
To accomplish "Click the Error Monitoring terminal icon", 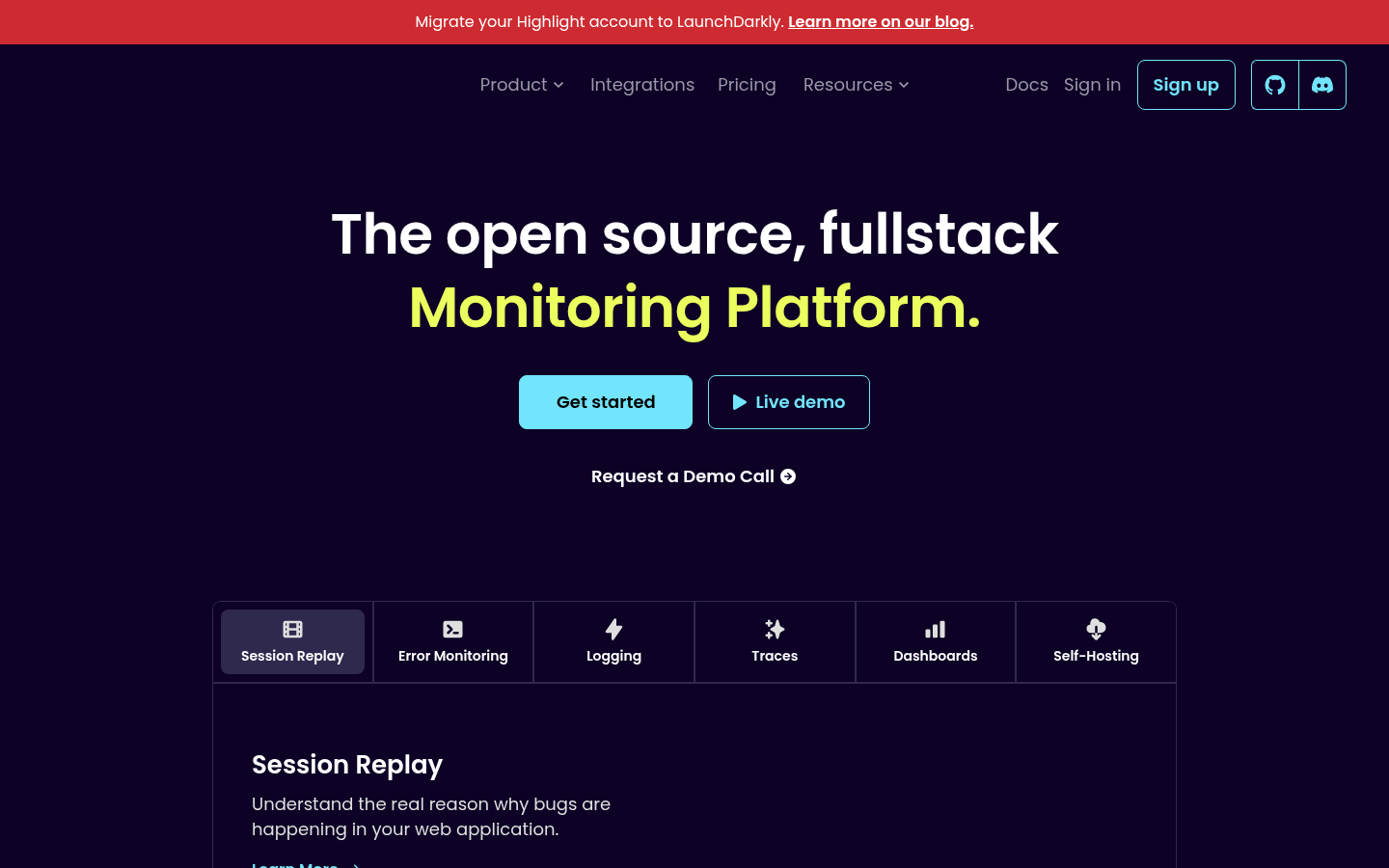I will (453, 630).
